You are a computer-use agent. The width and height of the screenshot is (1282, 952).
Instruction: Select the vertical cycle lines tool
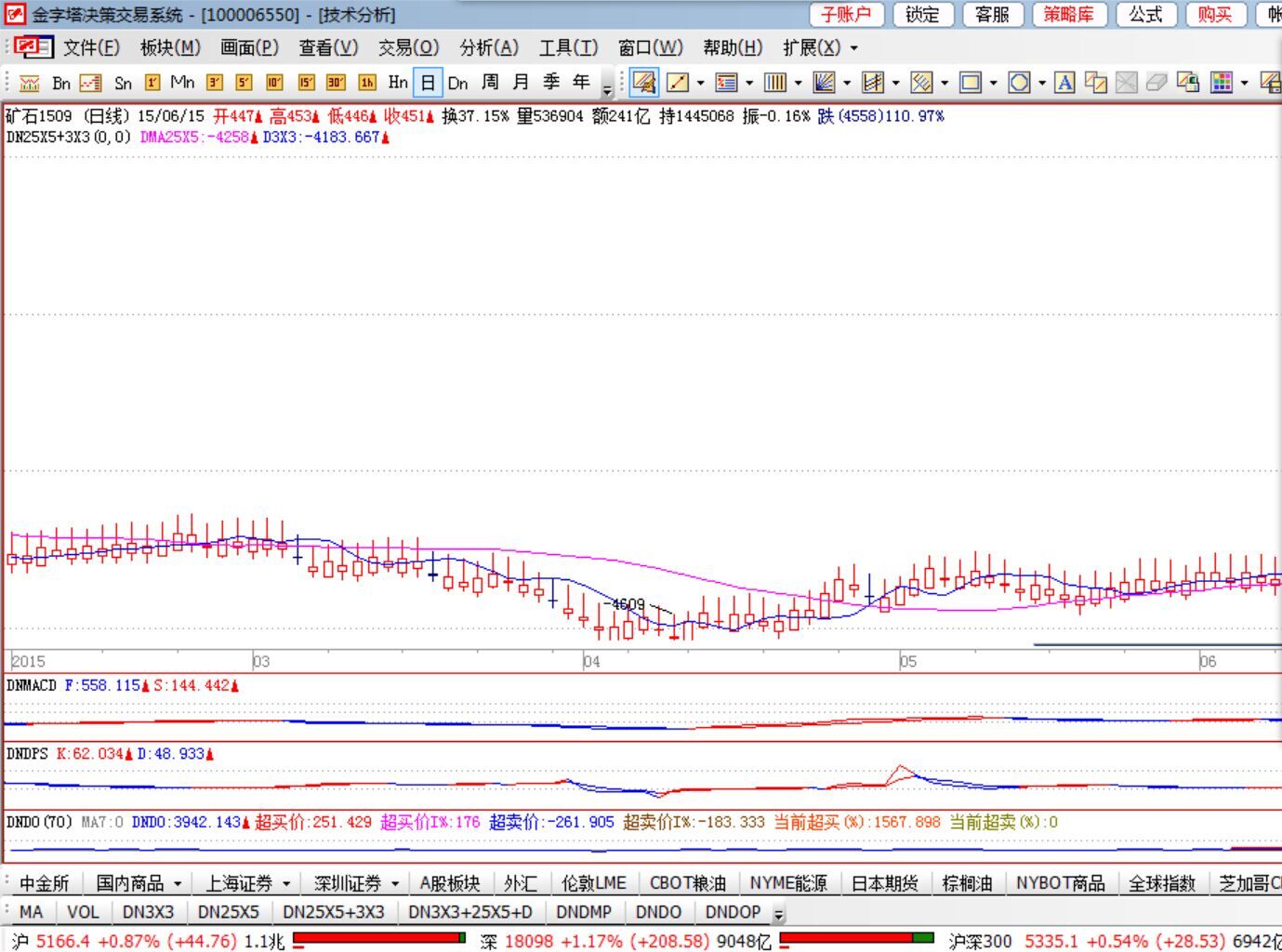[774, 83]
